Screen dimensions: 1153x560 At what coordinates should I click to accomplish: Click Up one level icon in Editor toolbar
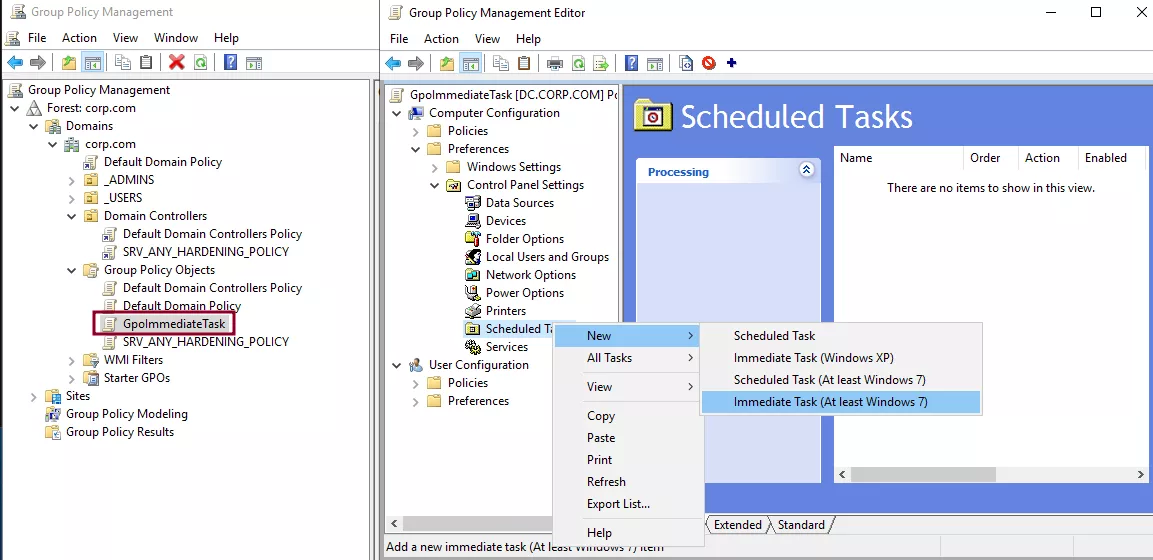click(447, 63)
